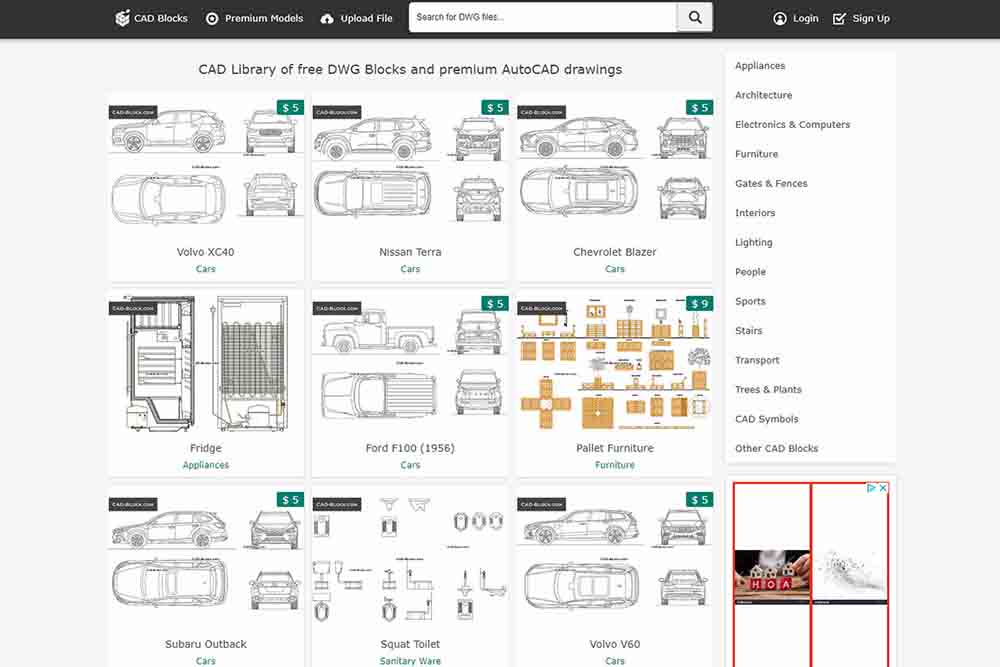Click the AdChoices triangle icon
Viewport: 1000px width, 667px height.
[x=871, y=488]
